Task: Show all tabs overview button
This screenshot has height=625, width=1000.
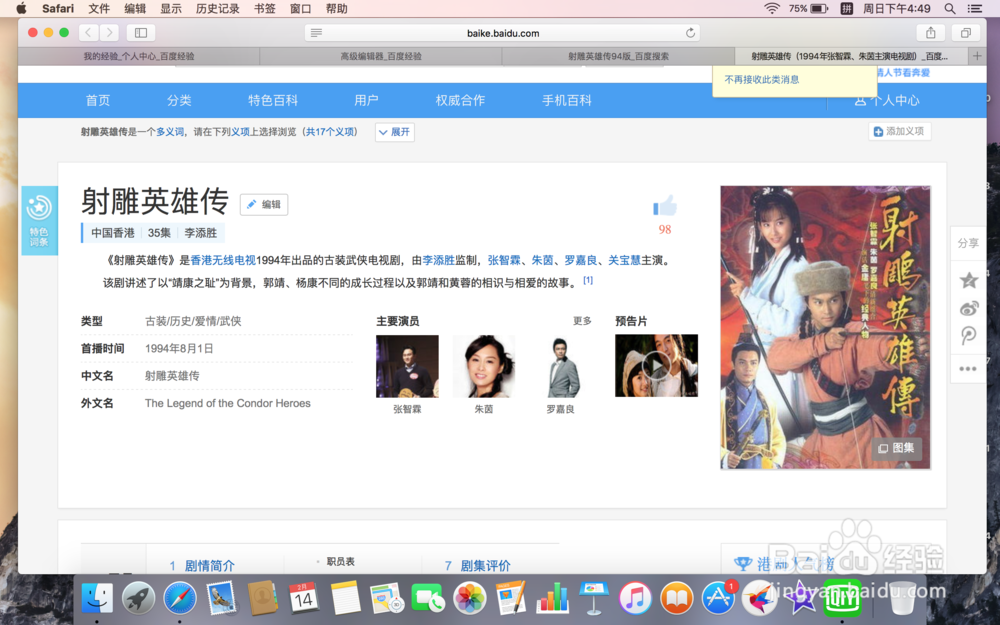Action: point(966,33)
